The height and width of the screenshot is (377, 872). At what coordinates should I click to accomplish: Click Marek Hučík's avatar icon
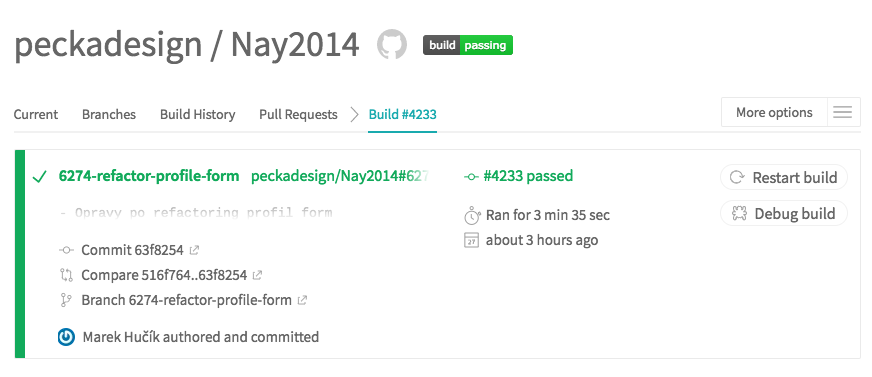(66, 337)
